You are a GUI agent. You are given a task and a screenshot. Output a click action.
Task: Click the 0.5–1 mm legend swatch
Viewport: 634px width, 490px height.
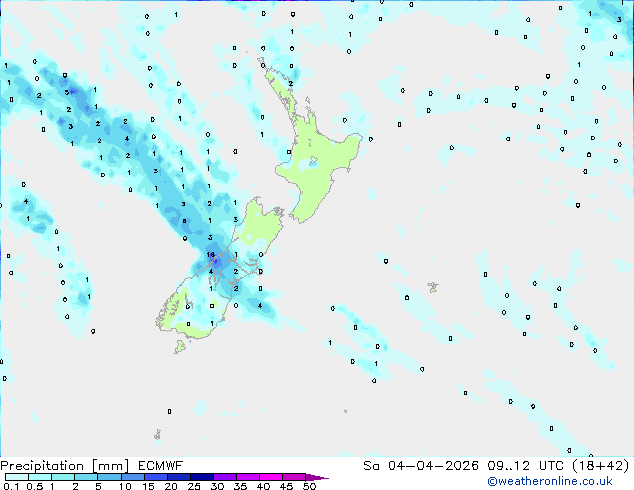(40, 477)
